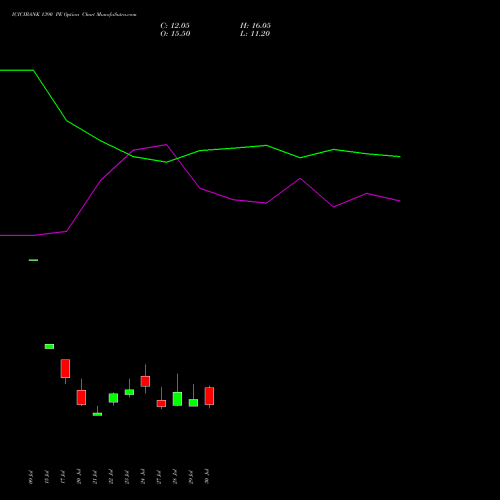Click the purple indicator line peak

pyautogui.click(x=166, y=144)
